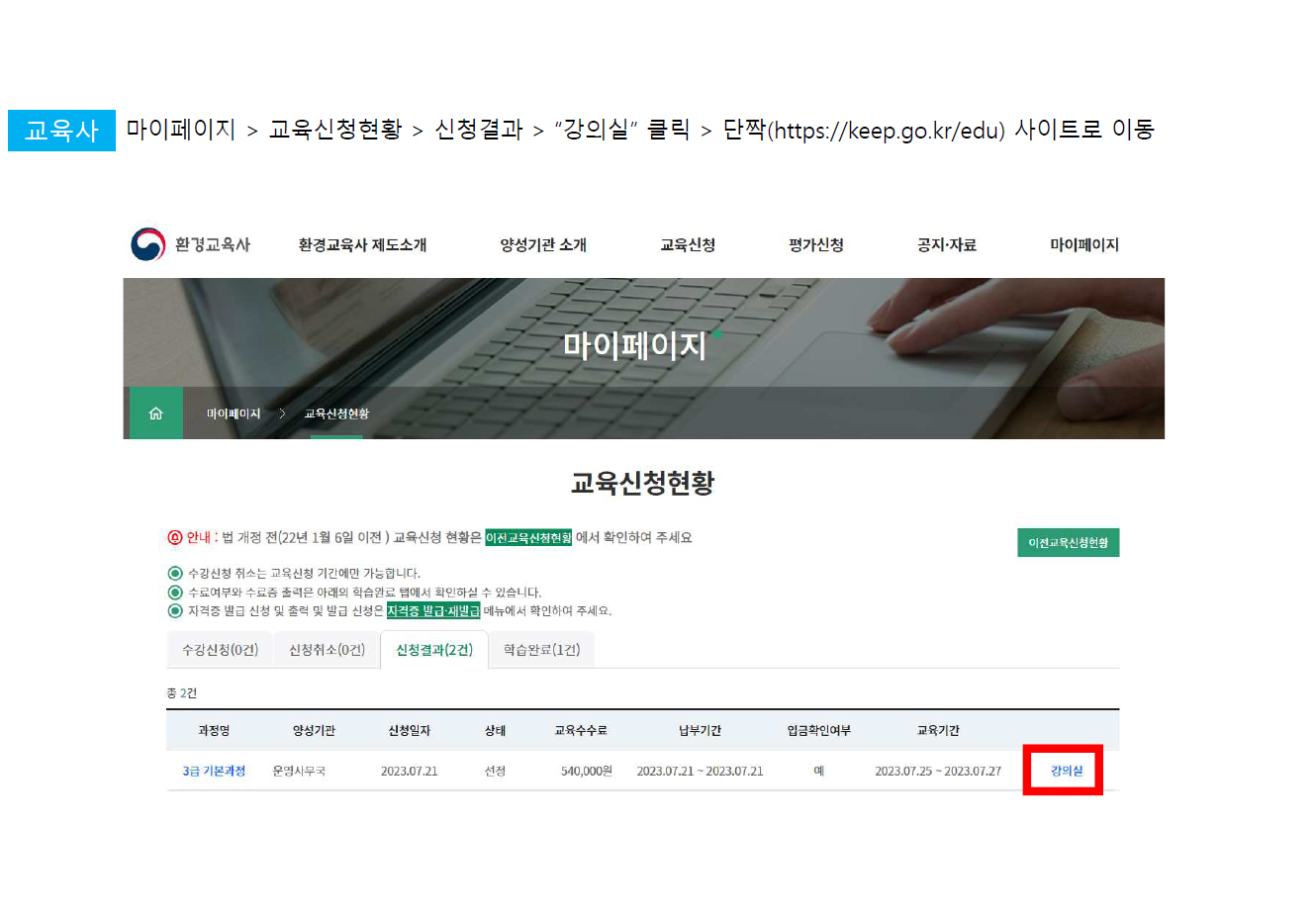Viewport: 1316px width, 916px height.
Task: Open 교육신청 menu
Action: (x=688, y=244)
